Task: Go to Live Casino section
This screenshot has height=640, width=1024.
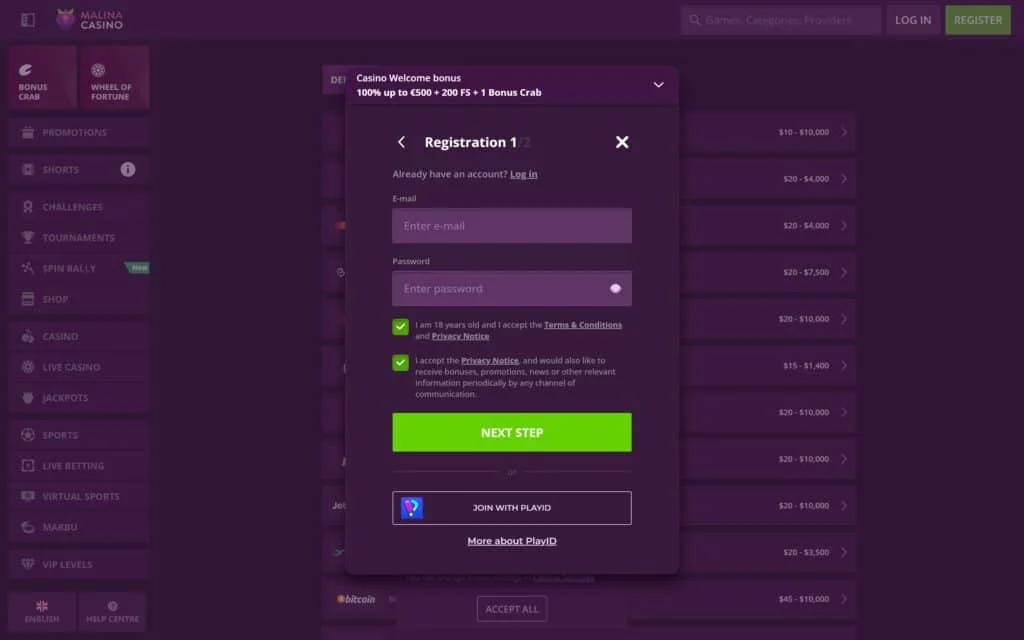Action: 79,367
